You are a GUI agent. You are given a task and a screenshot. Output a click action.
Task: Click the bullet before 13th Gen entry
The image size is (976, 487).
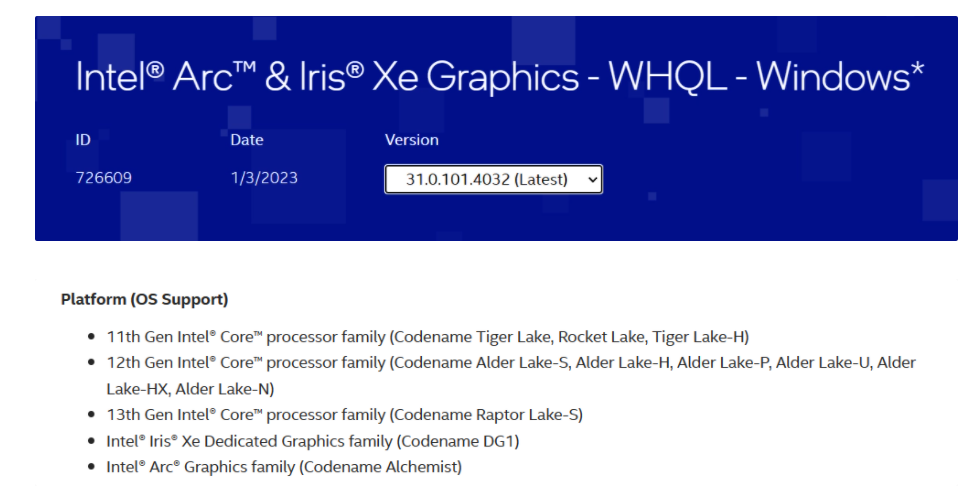(92, 415)
